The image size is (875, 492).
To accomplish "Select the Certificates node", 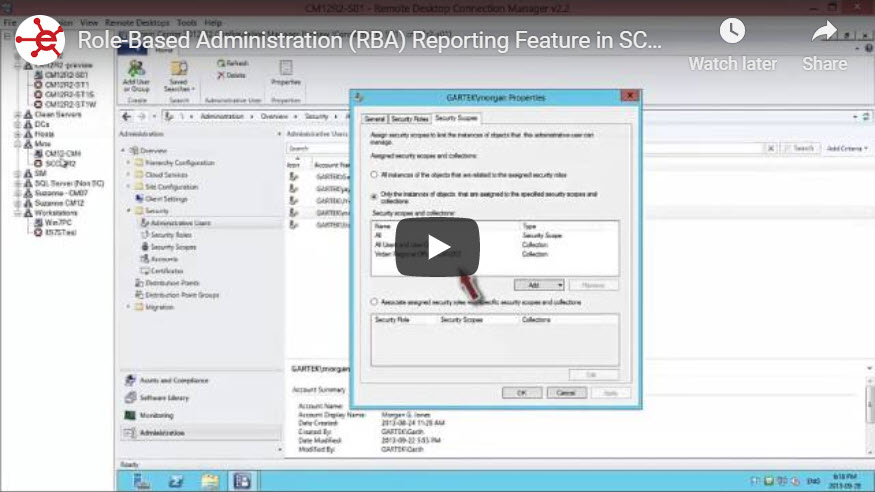I will point(167,271).
